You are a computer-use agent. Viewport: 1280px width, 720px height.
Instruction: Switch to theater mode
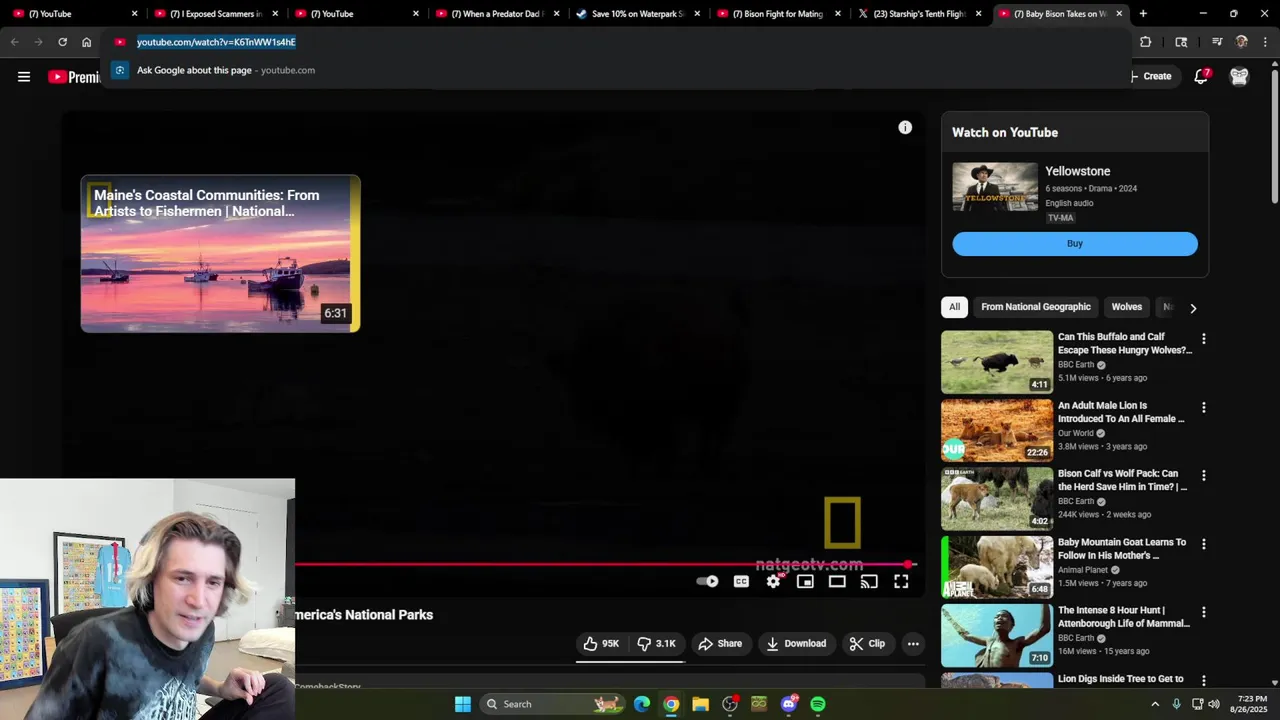tap(837, 581)
